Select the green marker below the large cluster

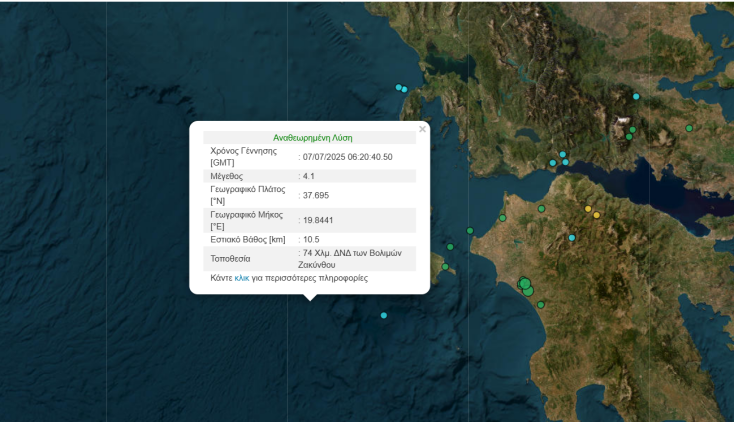[x=541, y=305]
